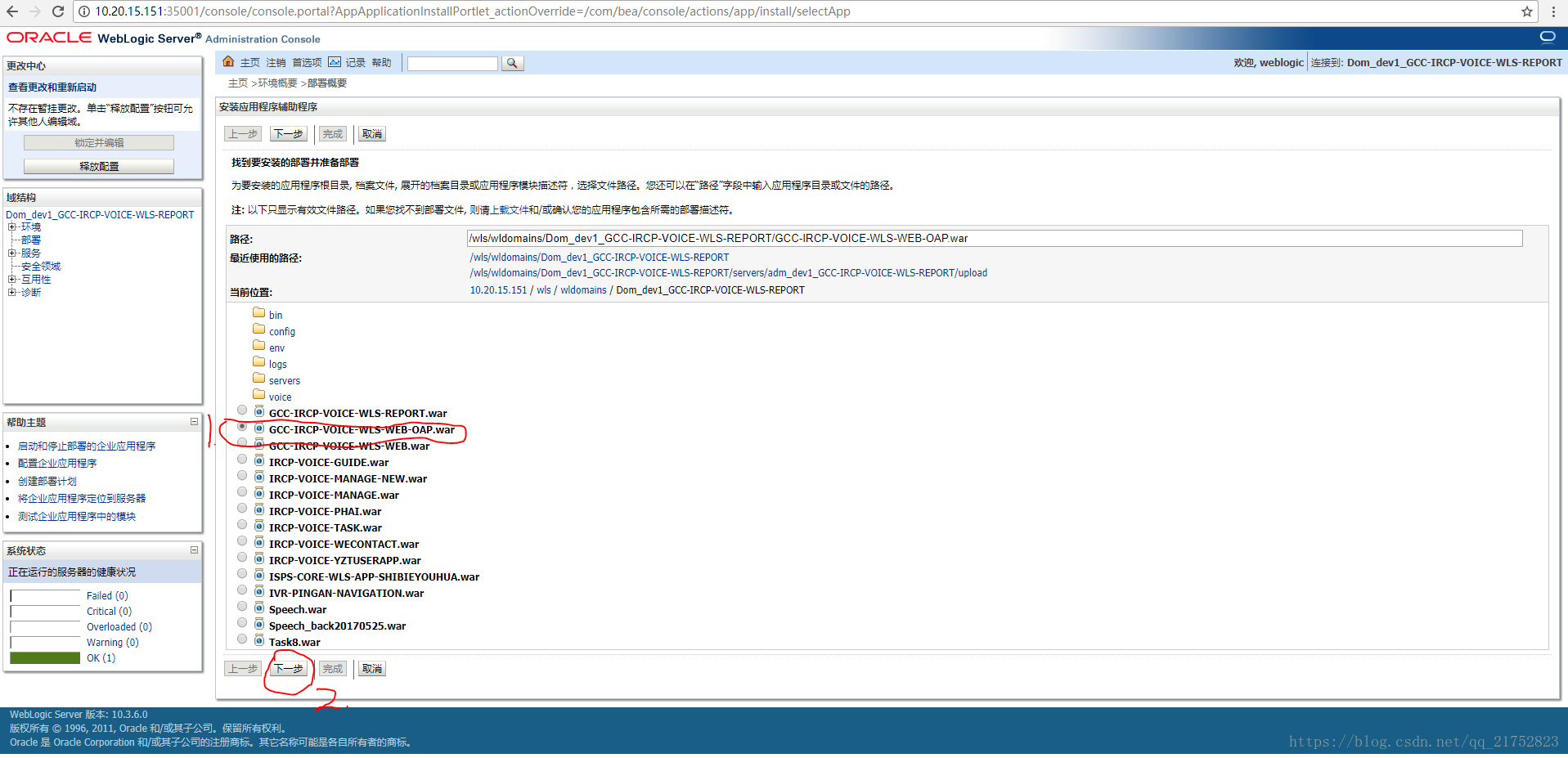Select radio for ISPS-CORE-WLS-APP-SHIBIEYOUHUA.war
Viewport: 1568px width, 758px height.
242,574
